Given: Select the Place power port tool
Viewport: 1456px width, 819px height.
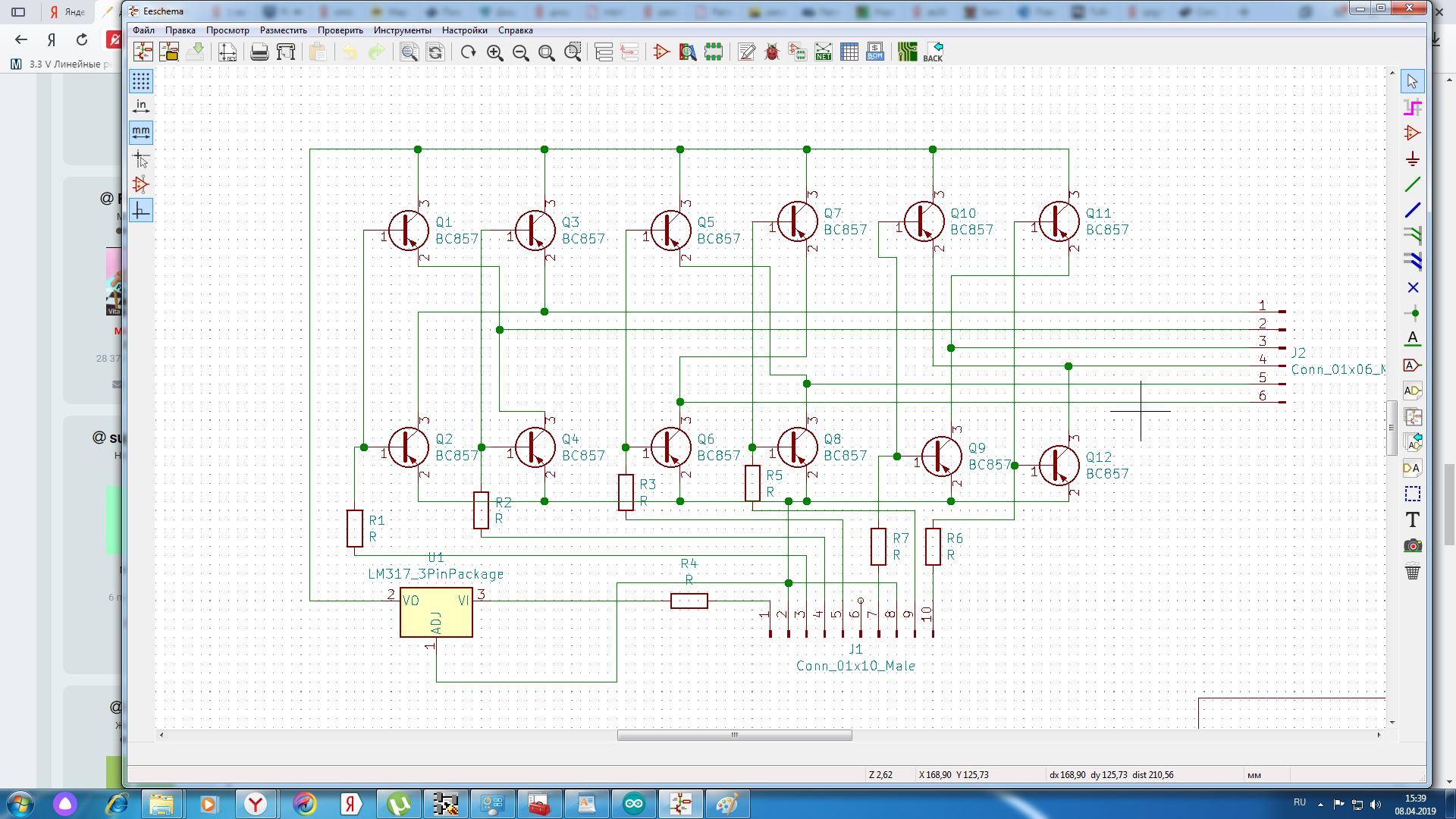Looking at the screenshot, I should 1412,158.
